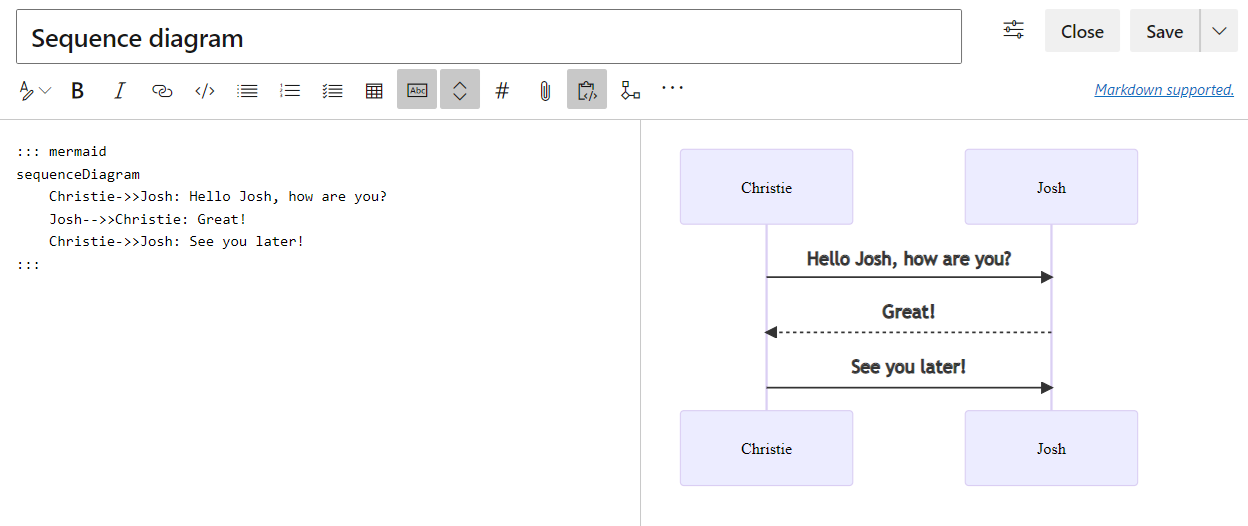Insert a task checklist
This screenshot has height=526, width=1248.
point(332,90)
